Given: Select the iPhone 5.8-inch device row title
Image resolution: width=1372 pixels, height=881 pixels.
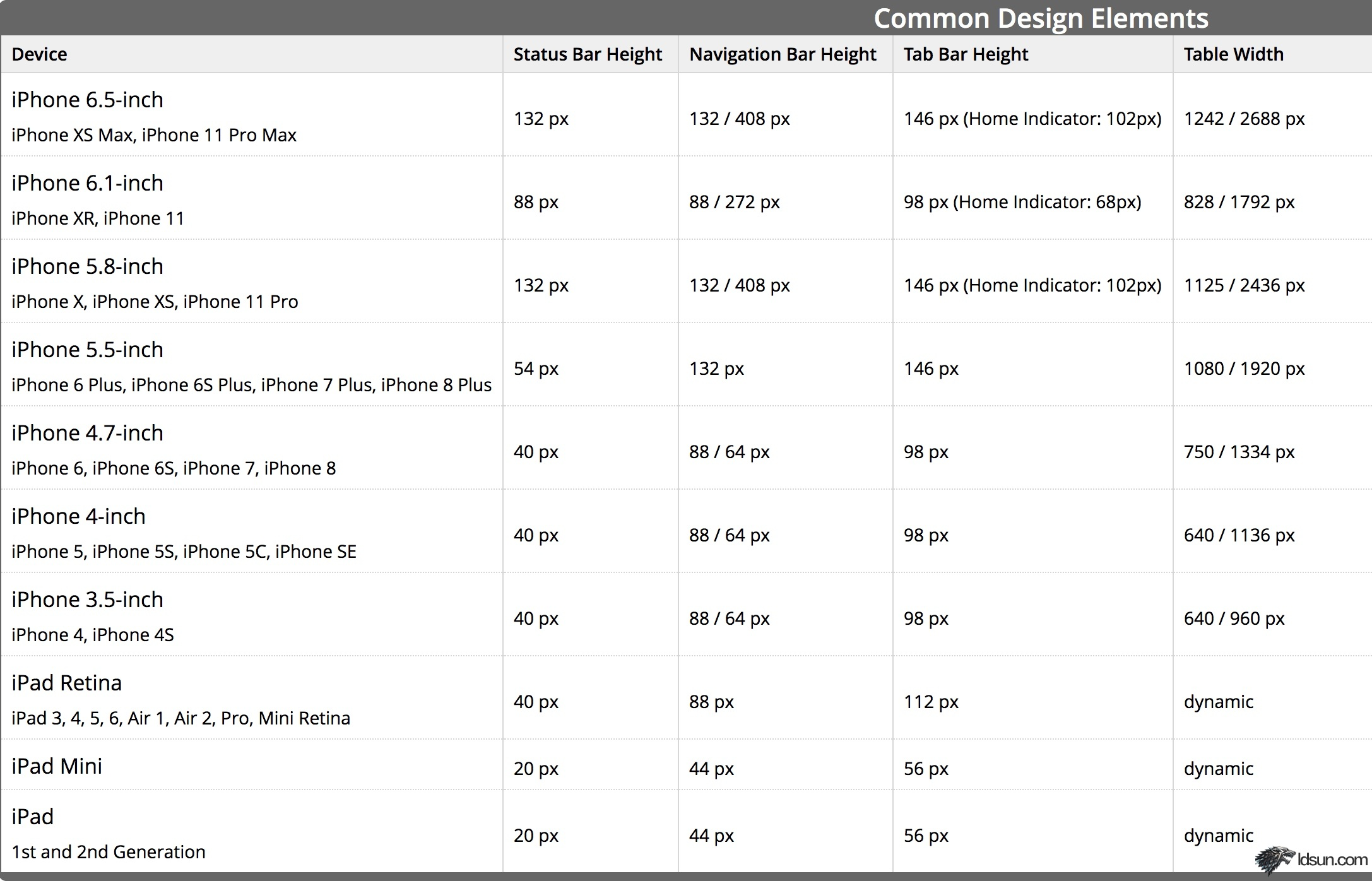Looking at the screenshot, I should [87, 266].
